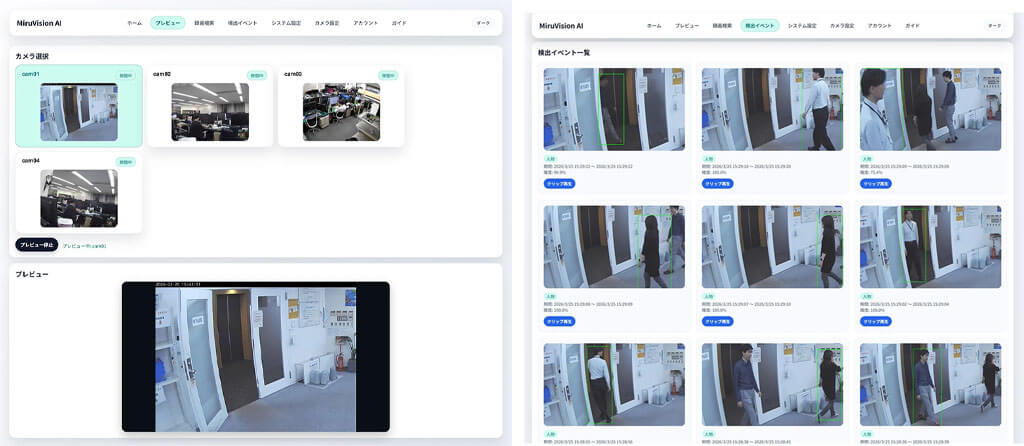Viewport: 1024px width, 446px height.
Task: Open event thumbnail with close-up man's face
Action: [930, 109]
